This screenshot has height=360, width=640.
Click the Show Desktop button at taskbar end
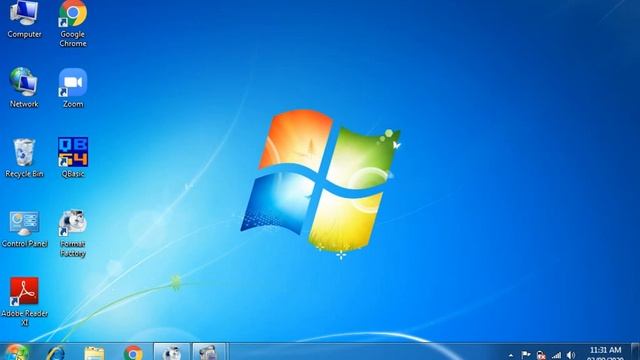635,352
